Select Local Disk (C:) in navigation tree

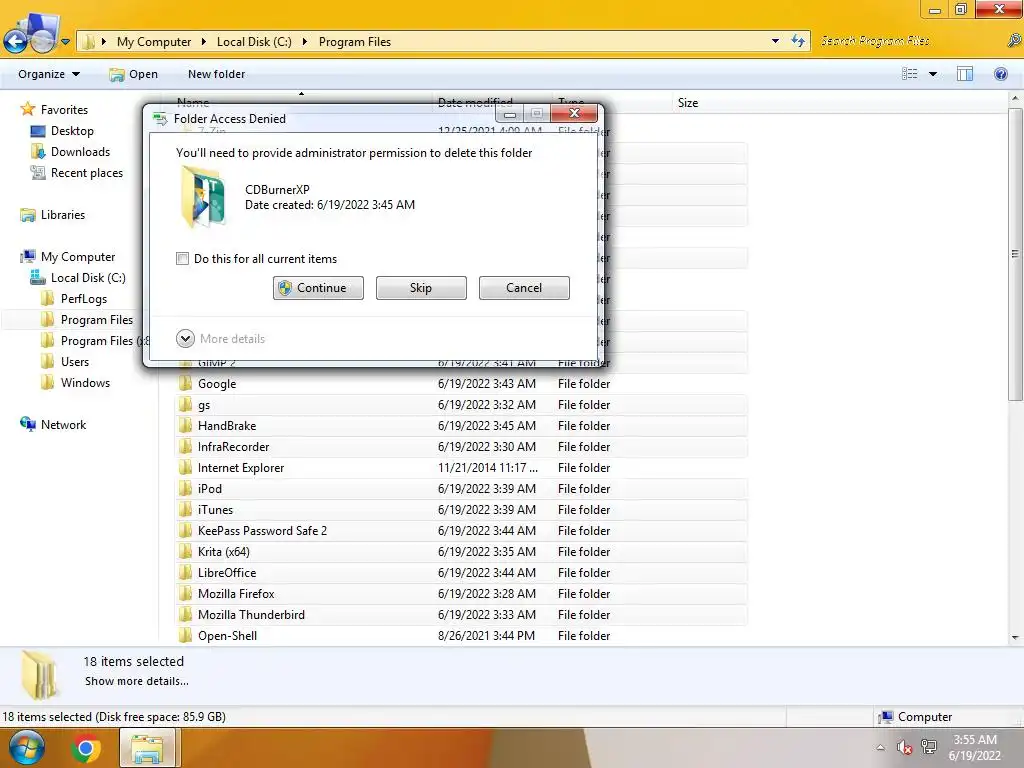(88, 278)
